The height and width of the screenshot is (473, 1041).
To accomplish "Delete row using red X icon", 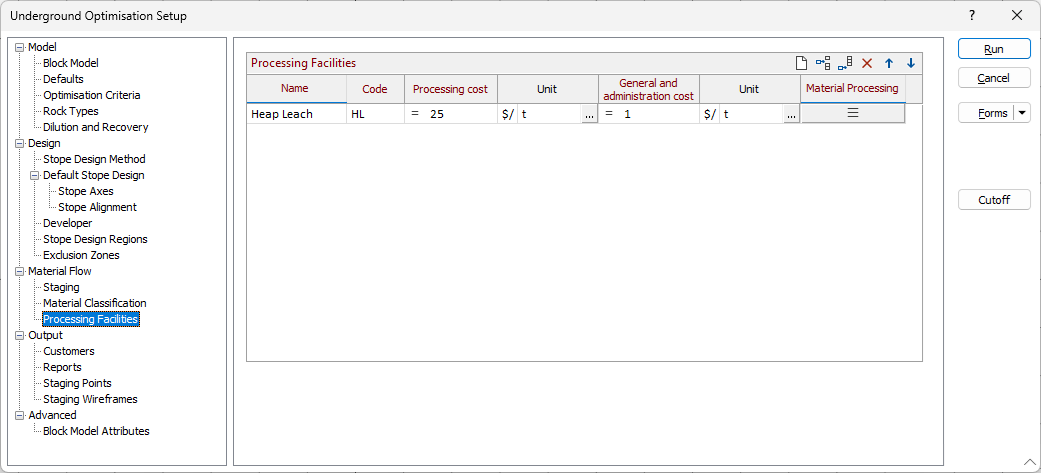I will (x=866, y=63).
